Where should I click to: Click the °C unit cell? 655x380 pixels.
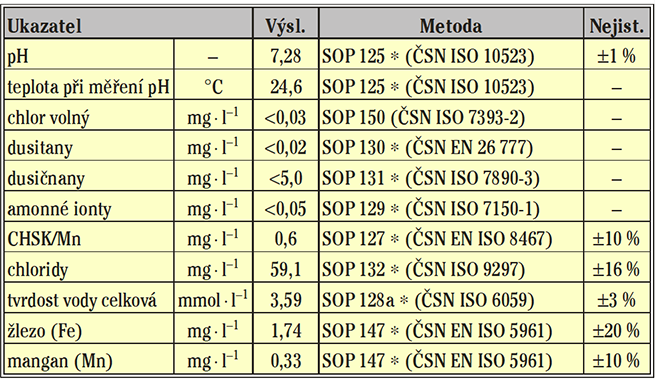point(213,85)
